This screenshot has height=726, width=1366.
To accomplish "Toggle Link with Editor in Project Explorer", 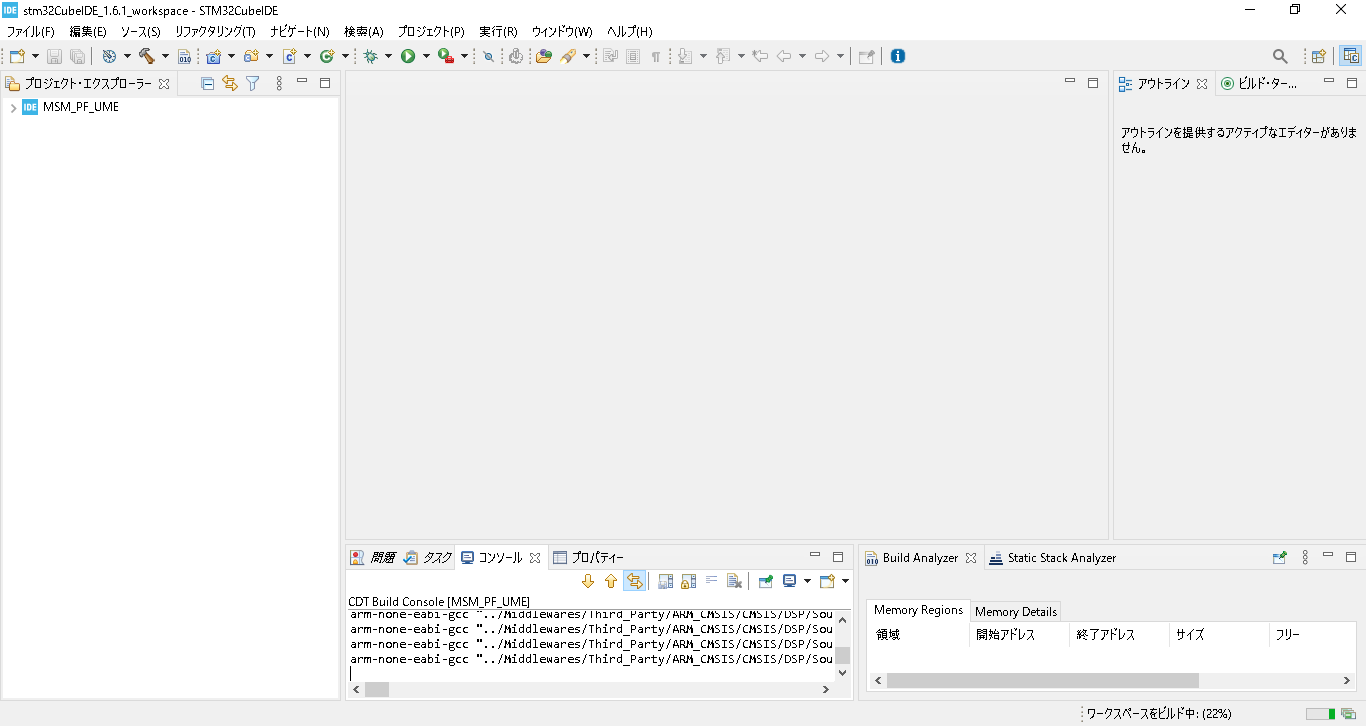I will click(x=230, y=83).
